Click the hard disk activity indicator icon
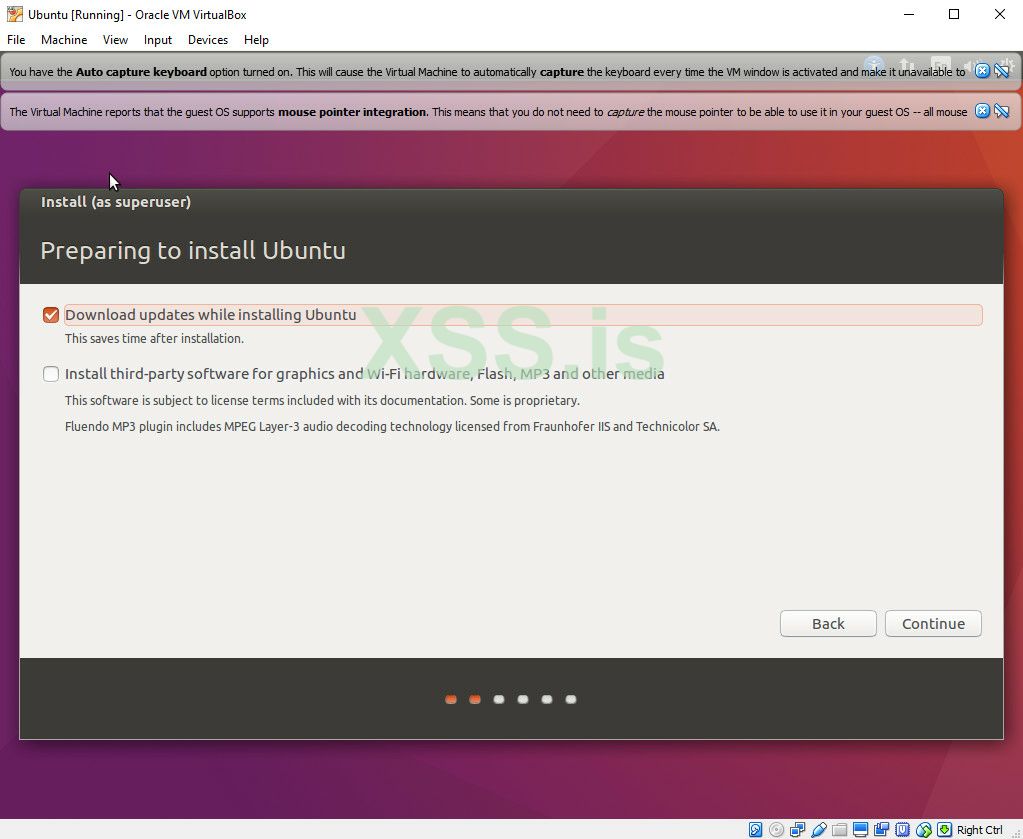 click(756, 829)
